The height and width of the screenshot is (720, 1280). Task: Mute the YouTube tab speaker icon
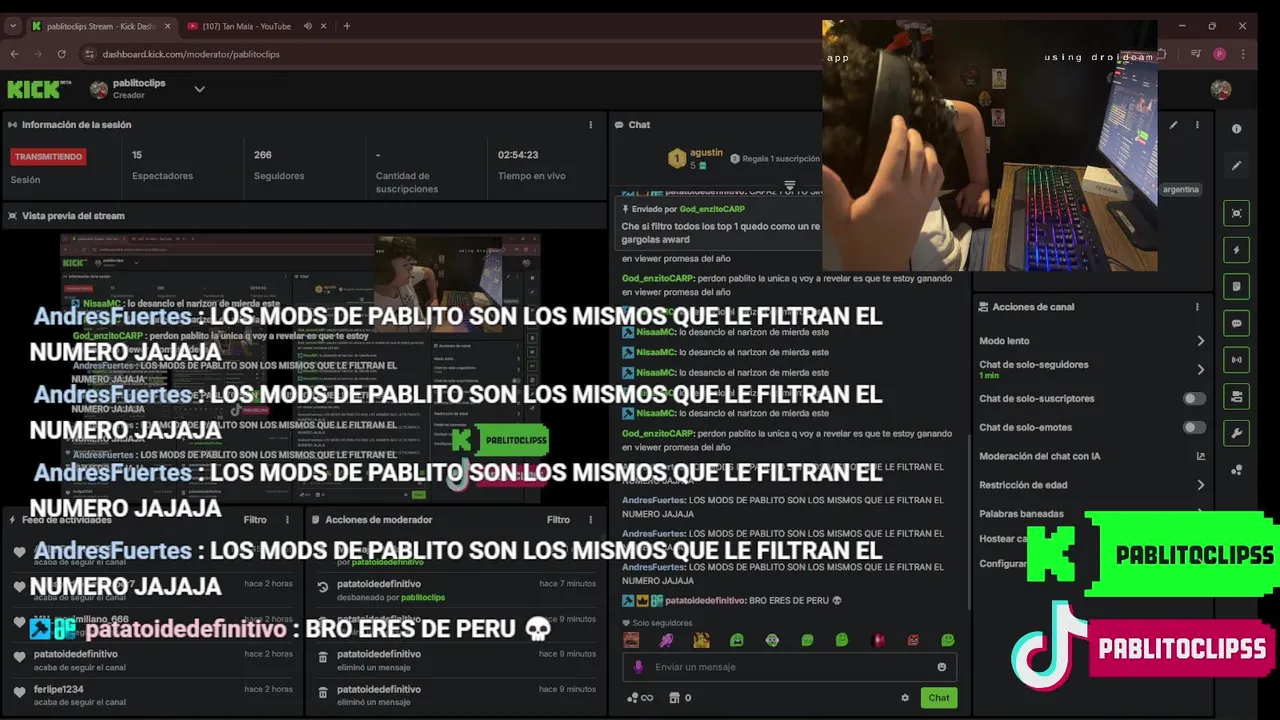(x=308, y=26)
